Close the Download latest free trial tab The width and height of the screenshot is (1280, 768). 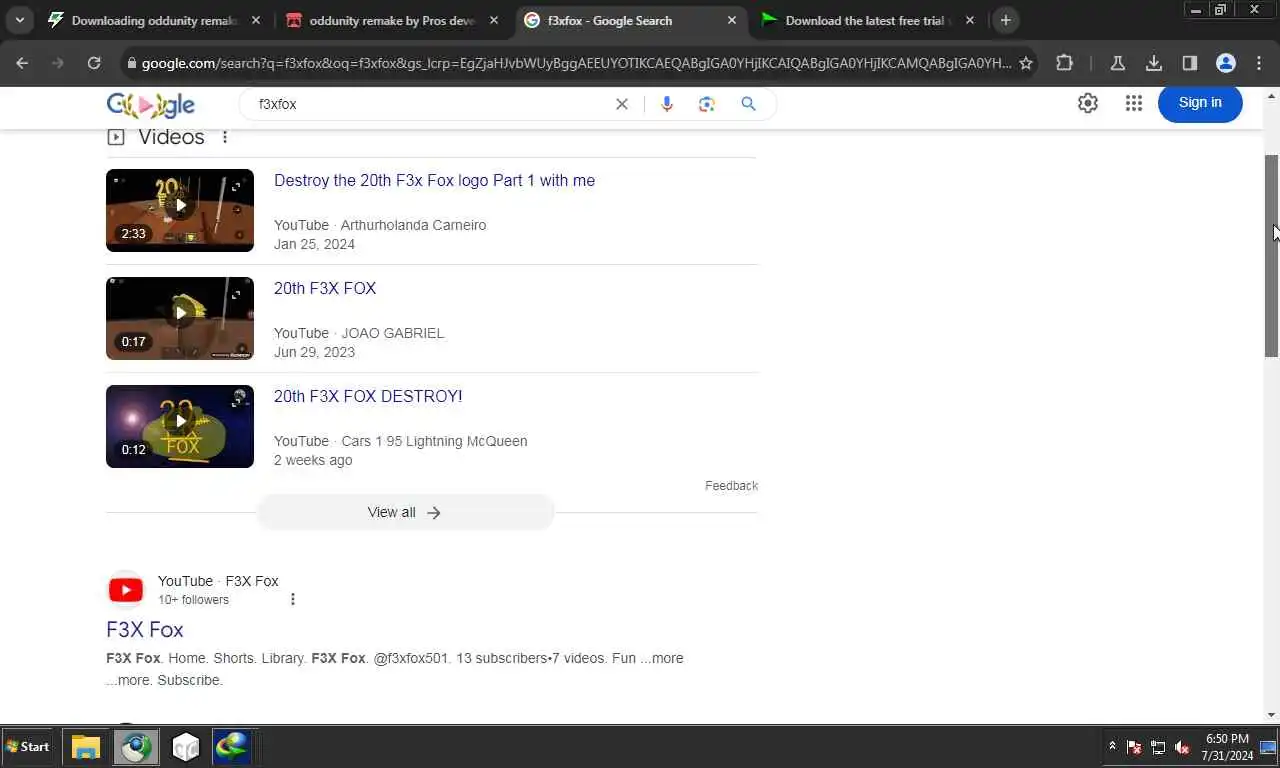[970, 20]
